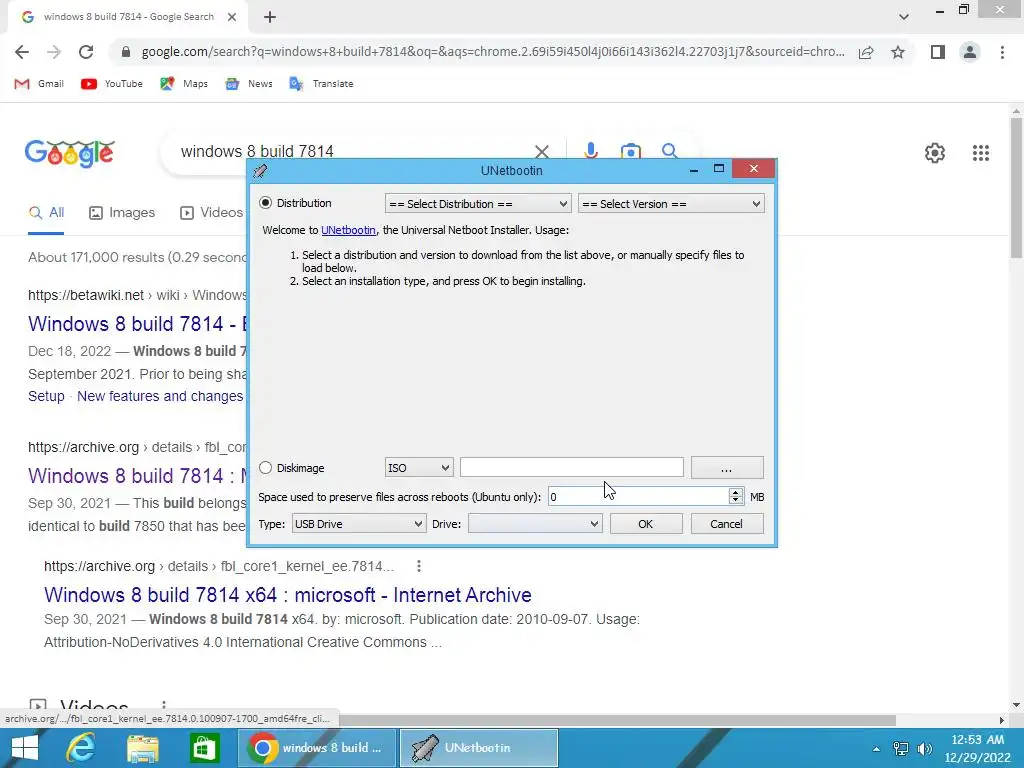Click the lock icon in the address bar

click(126, 52)
